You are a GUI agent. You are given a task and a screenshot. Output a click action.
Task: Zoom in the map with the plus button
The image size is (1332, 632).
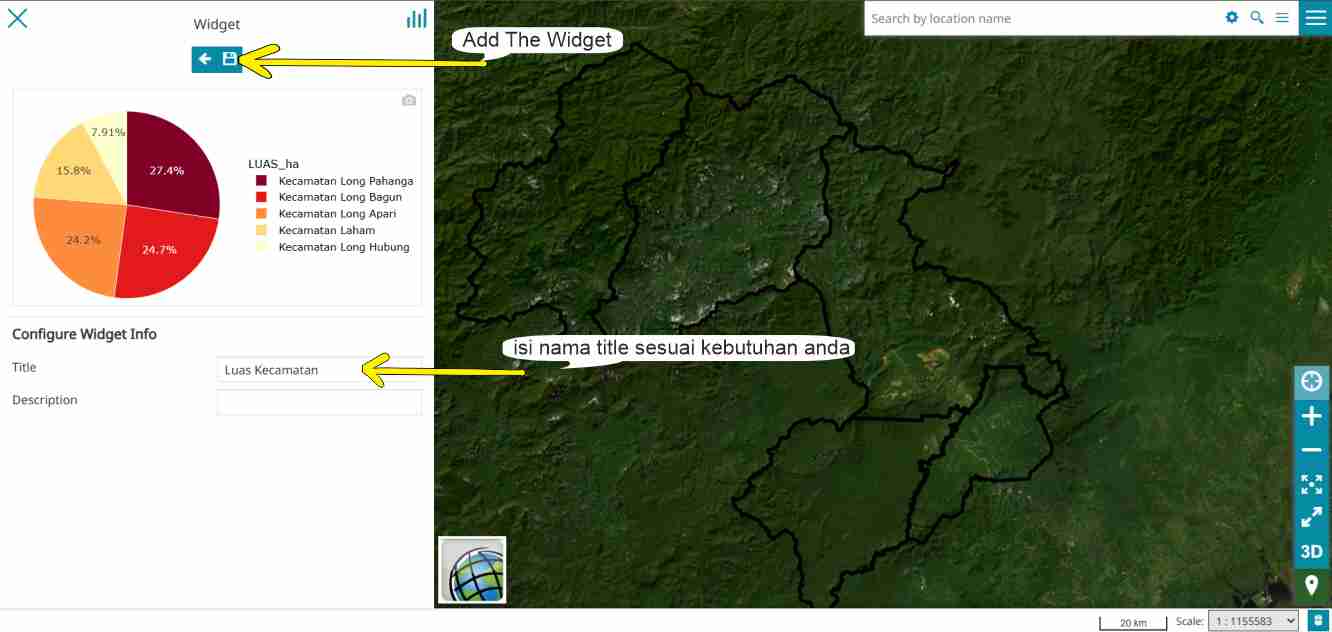coord(1311,416)
